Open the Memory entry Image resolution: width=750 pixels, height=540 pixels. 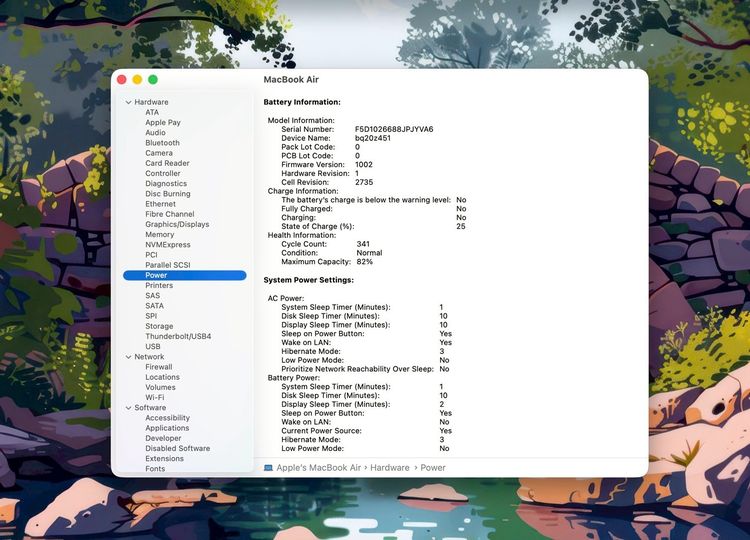160,234
